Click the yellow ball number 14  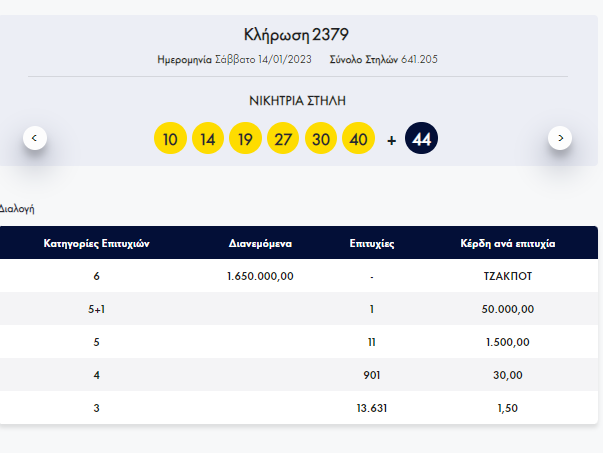click(x=208, y=138)
